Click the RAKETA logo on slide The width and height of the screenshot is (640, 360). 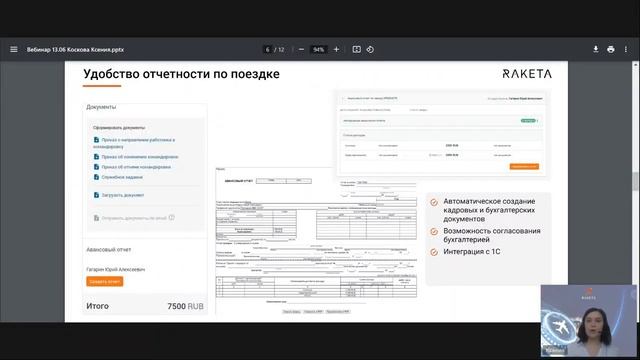(x=527, y=74)
